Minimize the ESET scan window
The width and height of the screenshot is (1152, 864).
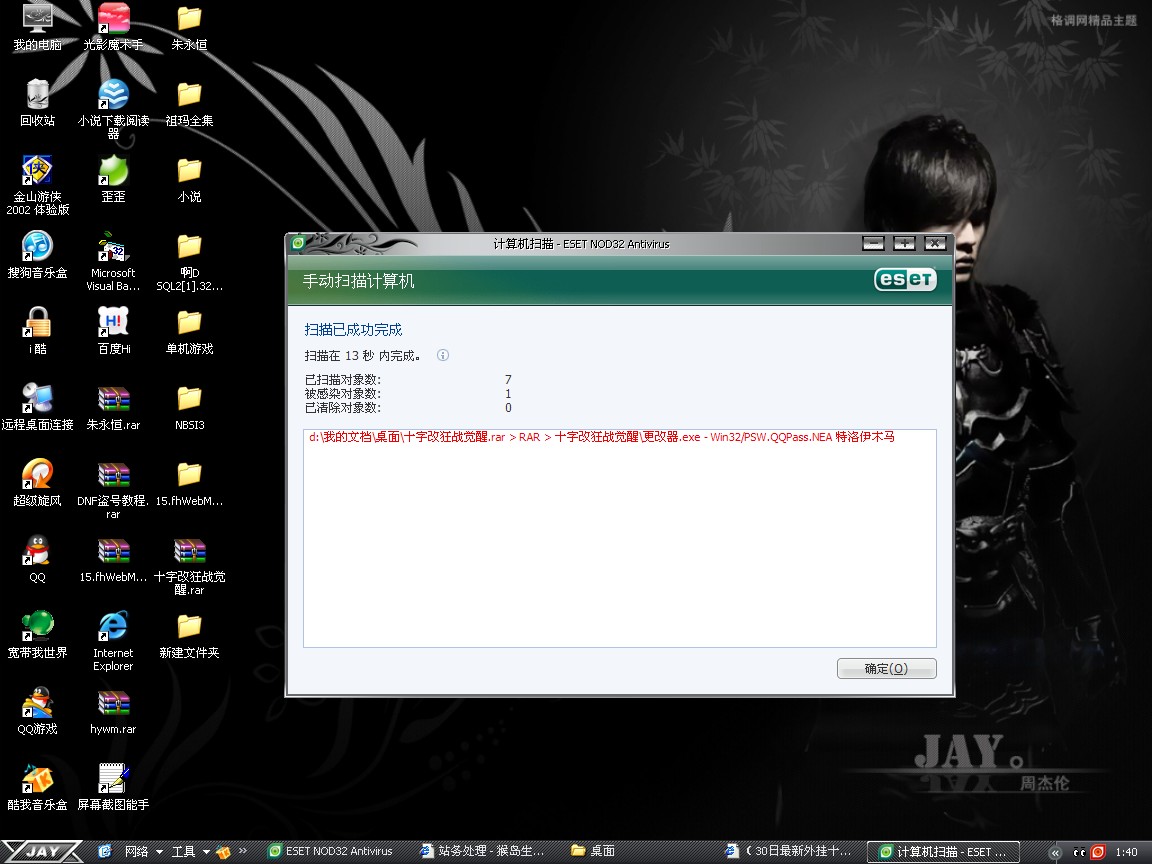[x=873, y=243]
